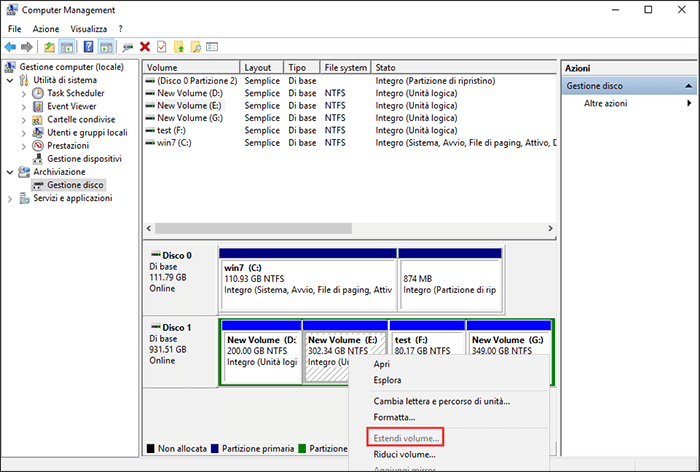Image resolution: width=700 pixels, height=472 pixels.
Task: Collapse the Utilità di sistema node
Action: 10,80
